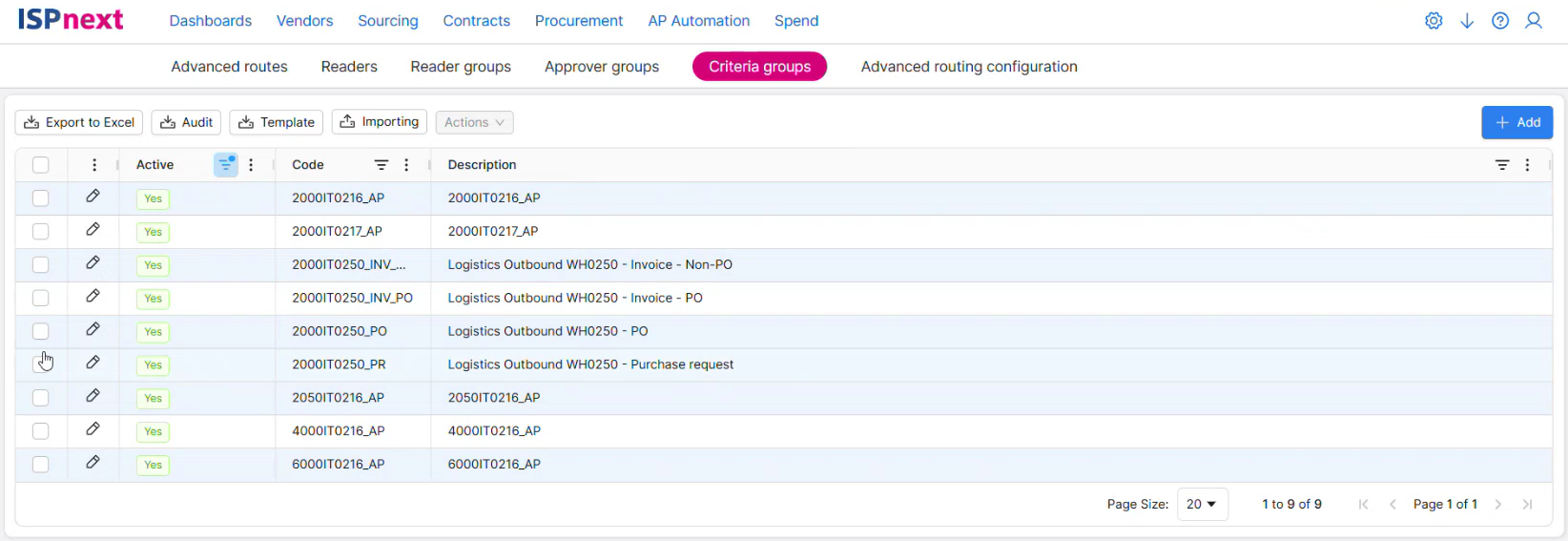
Task: Go to the last page arrow
Action: [x=1527, y=505]
